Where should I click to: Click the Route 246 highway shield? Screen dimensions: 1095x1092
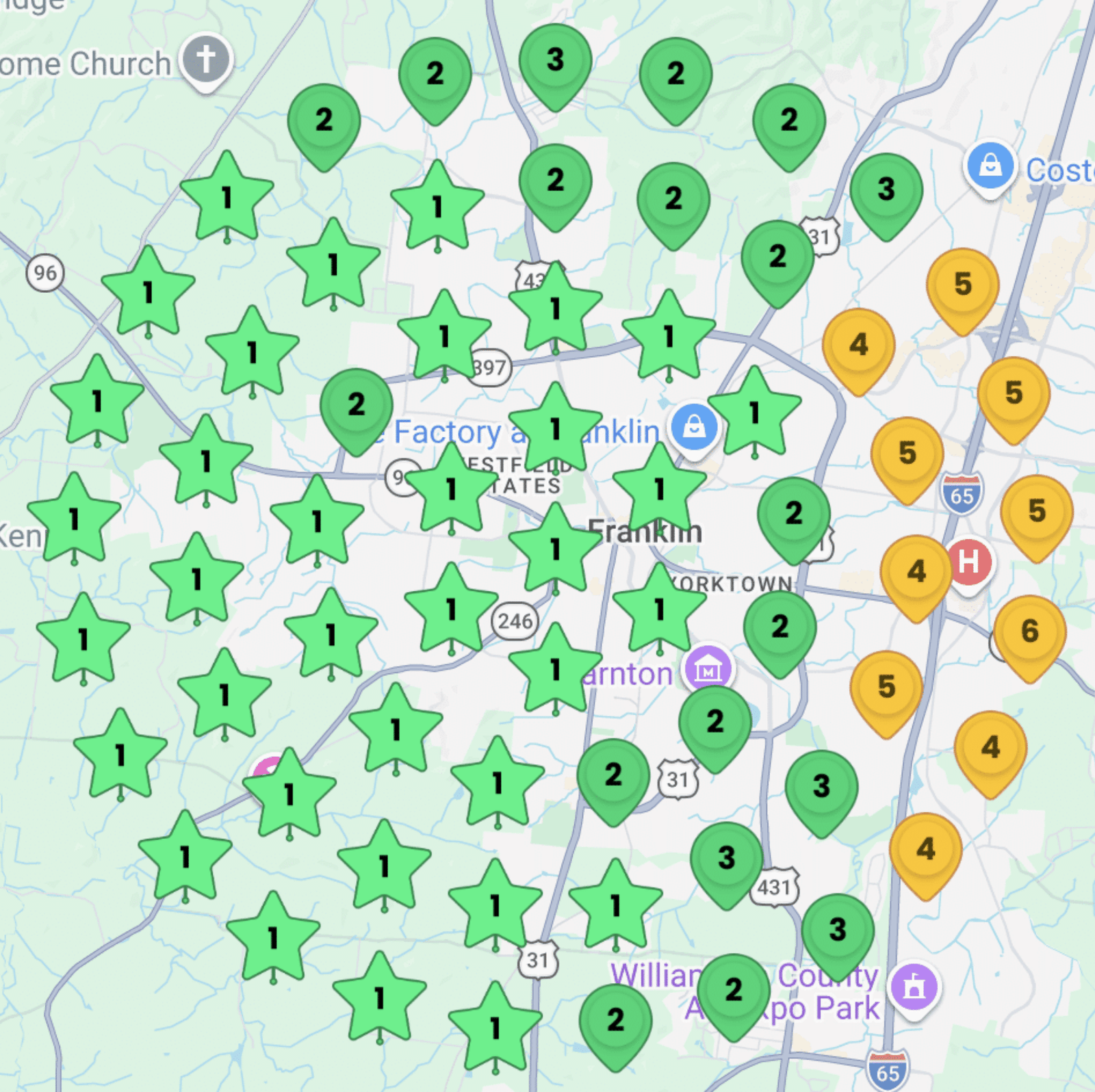coord(515,621)
